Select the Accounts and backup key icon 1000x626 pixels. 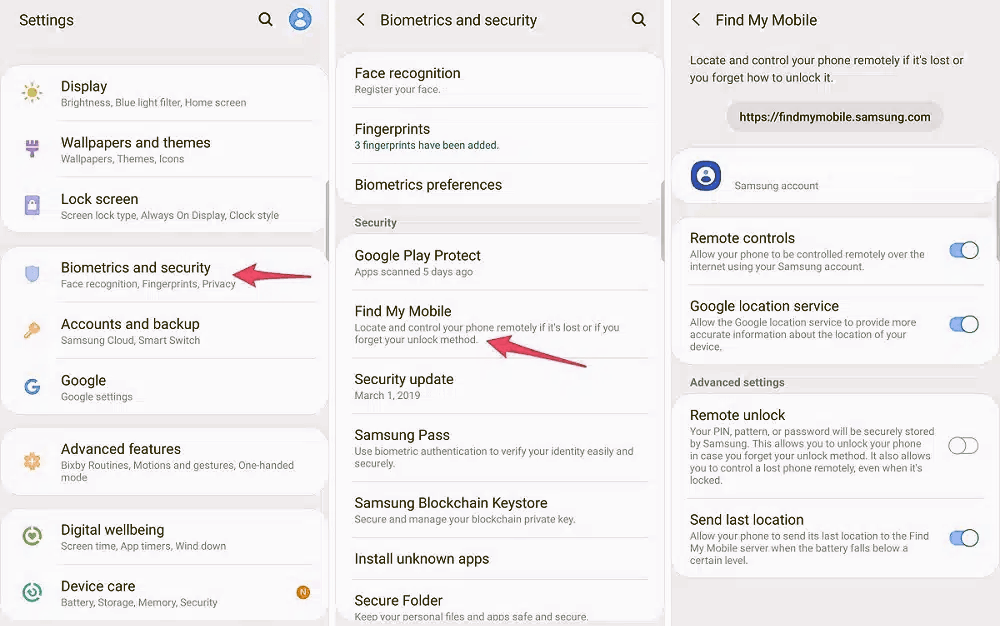pos(31,331)
